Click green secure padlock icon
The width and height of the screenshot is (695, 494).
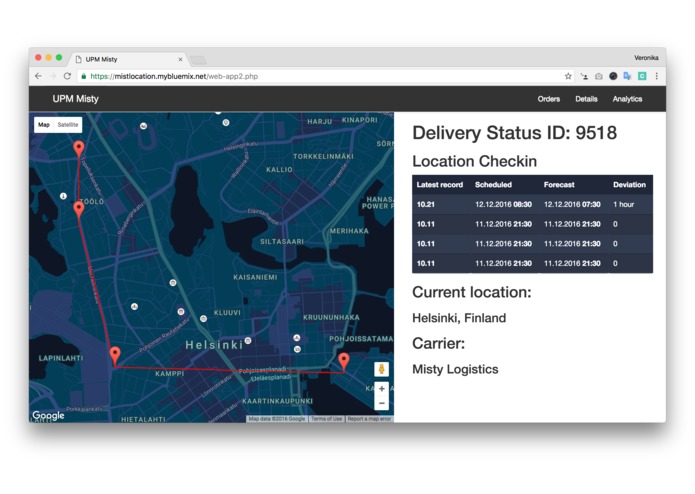(84, 76)
